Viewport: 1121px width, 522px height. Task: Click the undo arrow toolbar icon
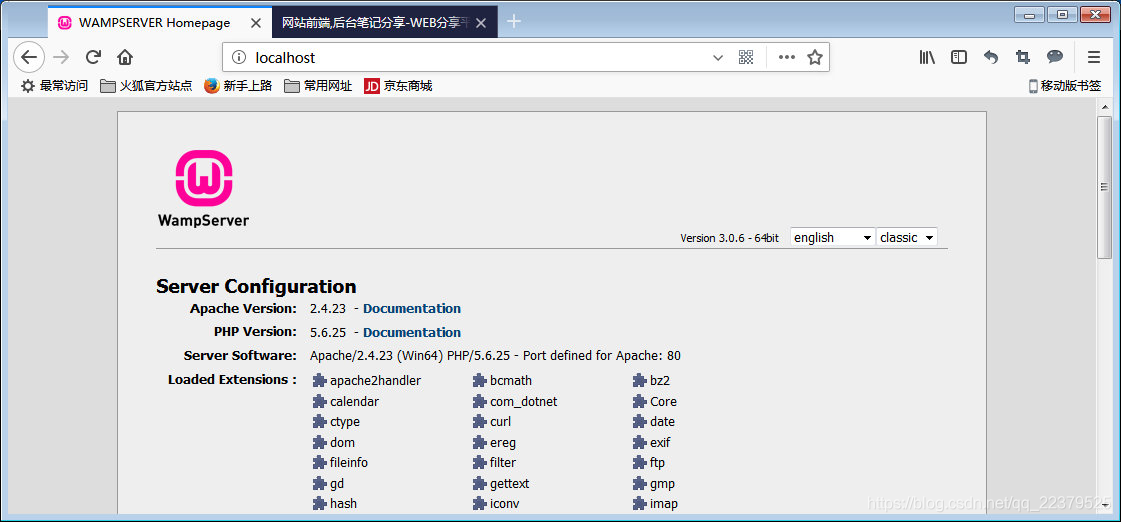pos(991,57)
